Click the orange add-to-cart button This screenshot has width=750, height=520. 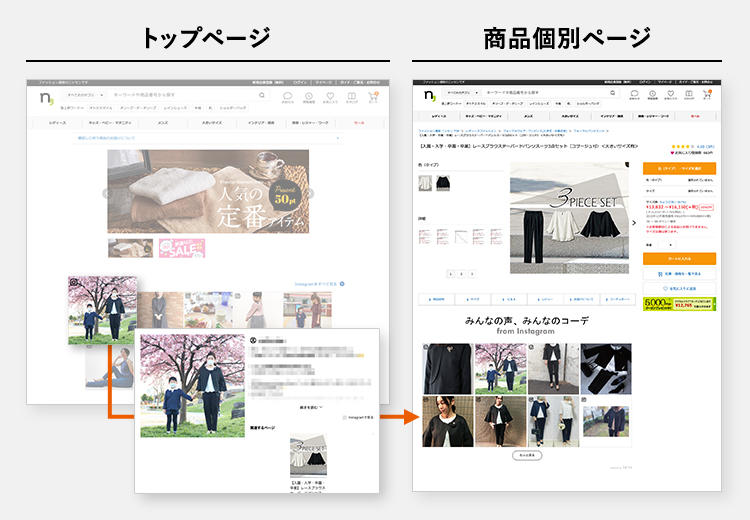pyautogui.click(x=680, y=258)
